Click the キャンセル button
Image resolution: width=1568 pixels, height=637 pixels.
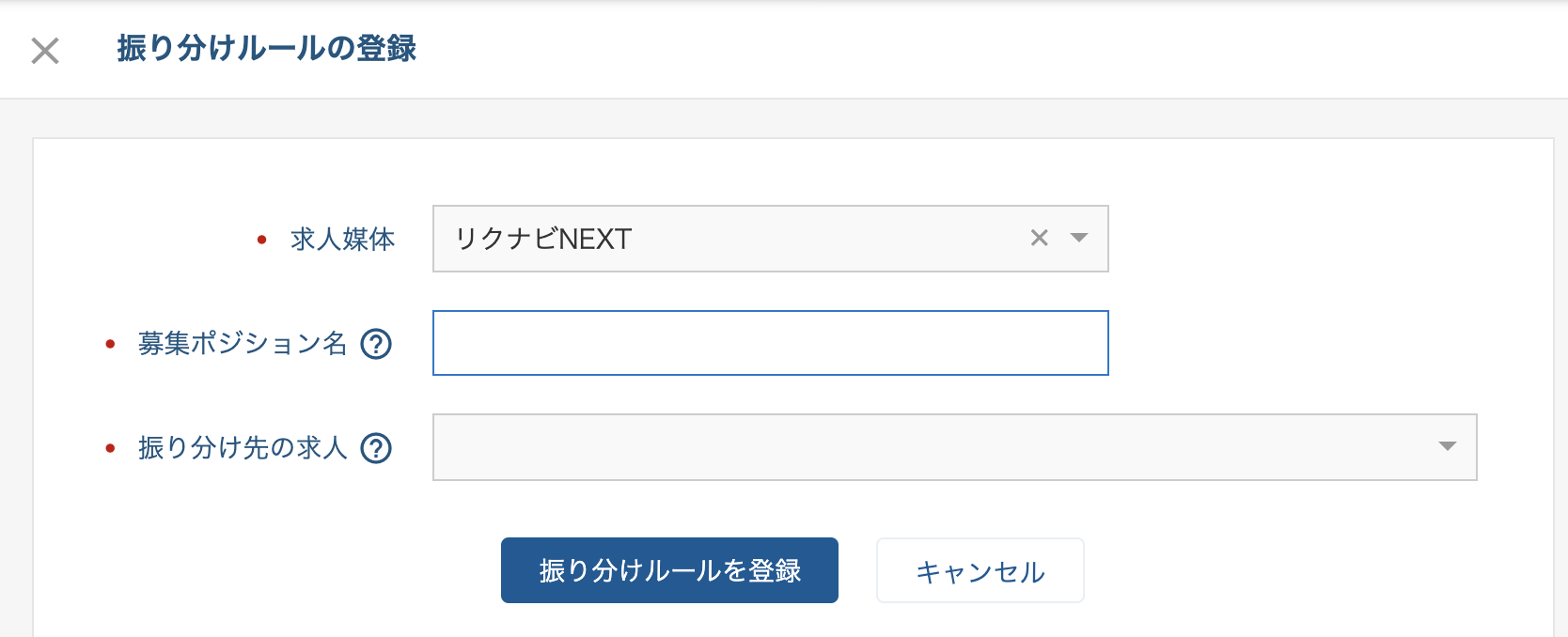pos(980,570)
